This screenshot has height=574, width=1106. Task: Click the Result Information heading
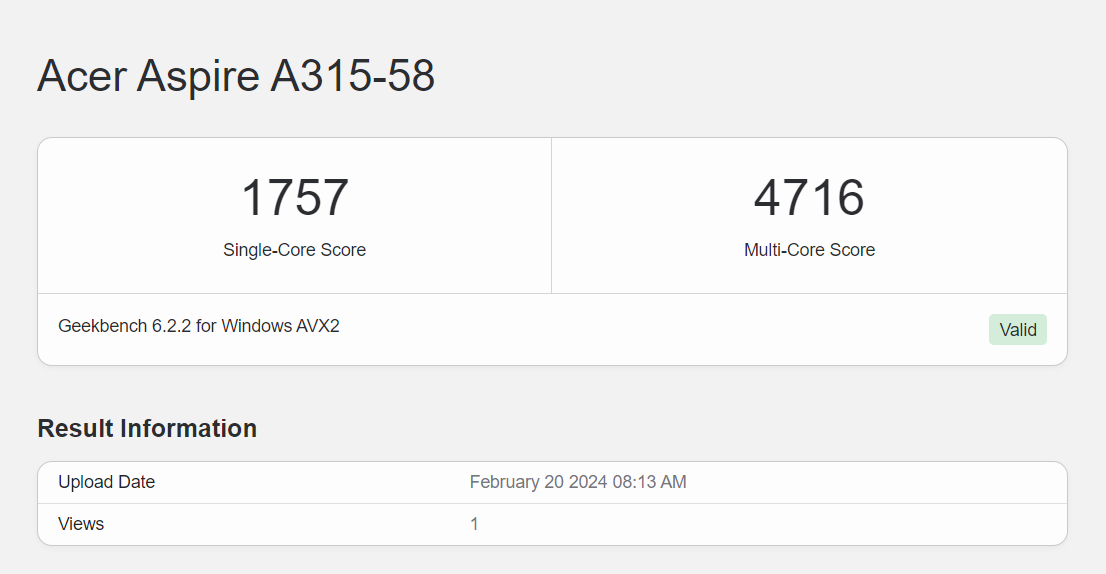tap(147, 428)
